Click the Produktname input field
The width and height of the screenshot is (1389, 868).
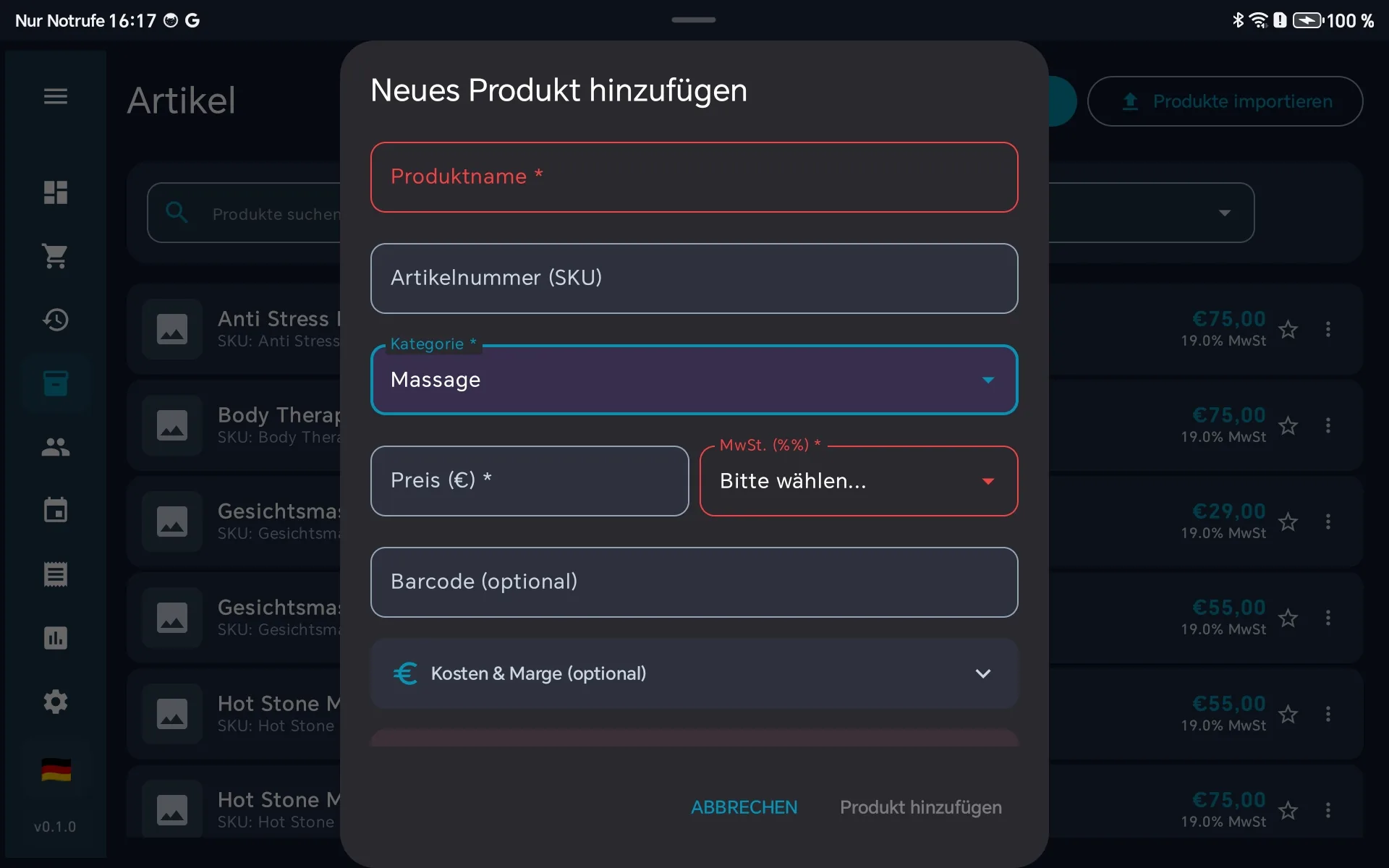point(694,177)
